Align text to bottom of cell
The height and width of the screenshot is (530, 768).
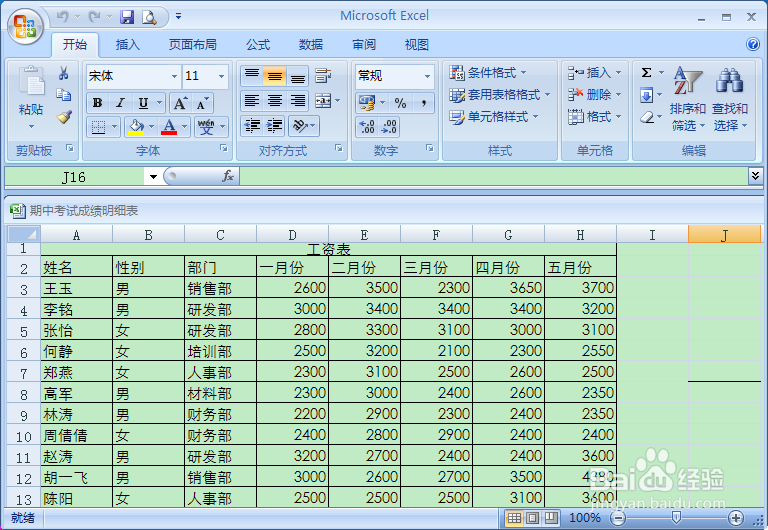(x=297, y=75)
